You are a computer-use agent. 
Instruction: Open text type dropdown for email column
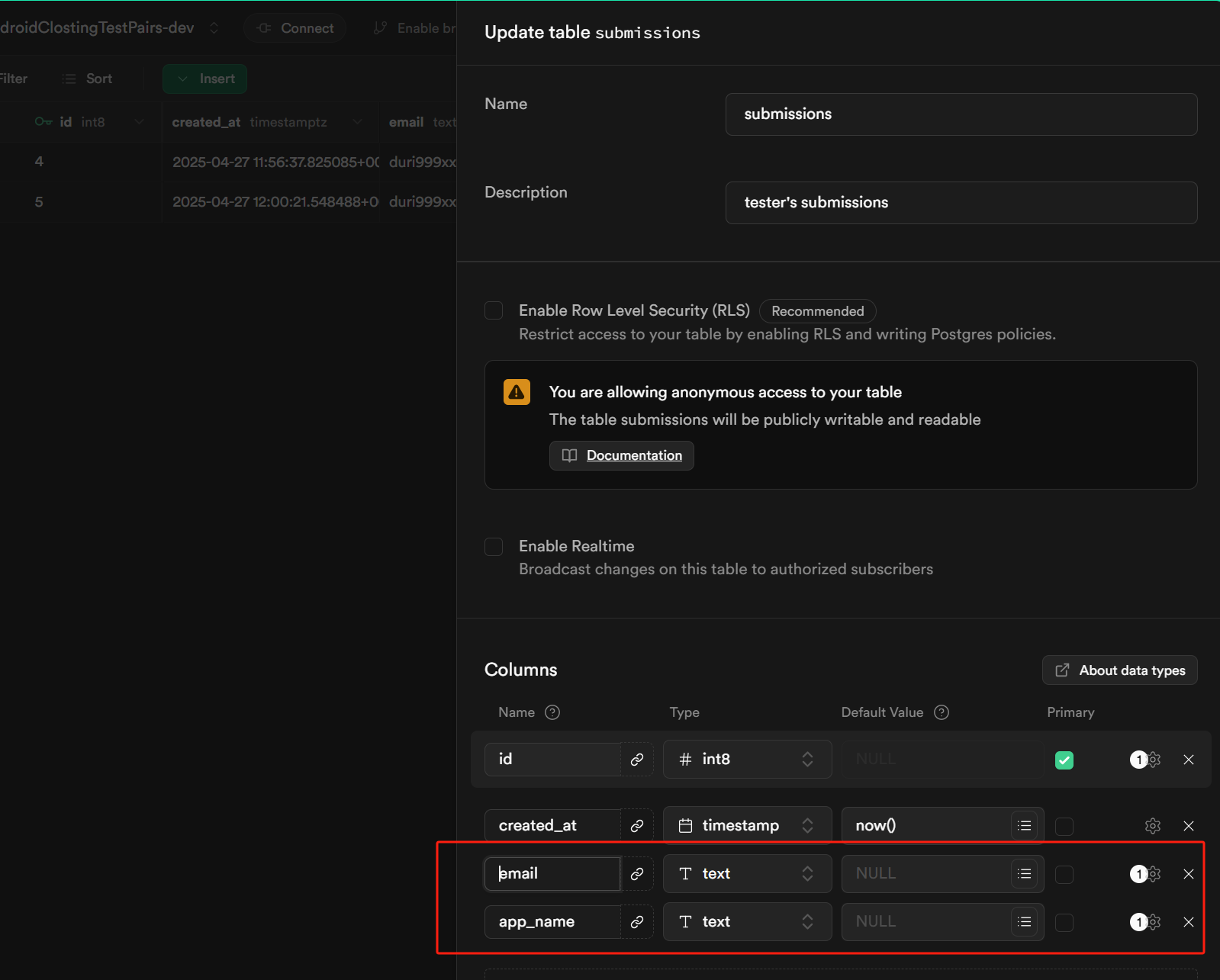[x=747, y=874]
